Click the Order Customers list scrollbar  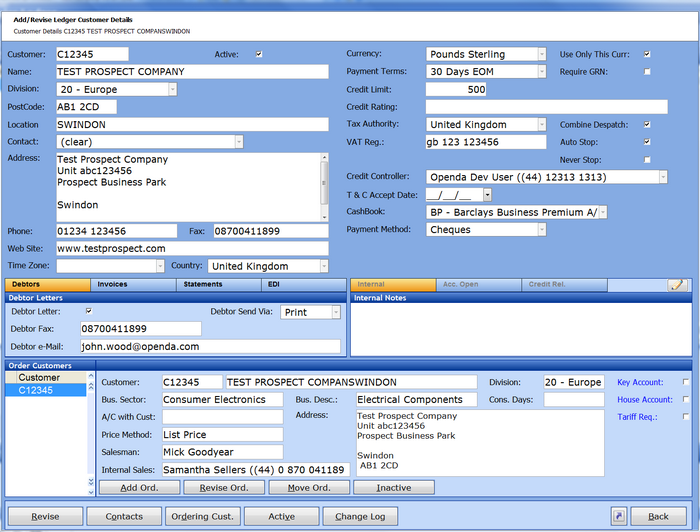[91, 434]
